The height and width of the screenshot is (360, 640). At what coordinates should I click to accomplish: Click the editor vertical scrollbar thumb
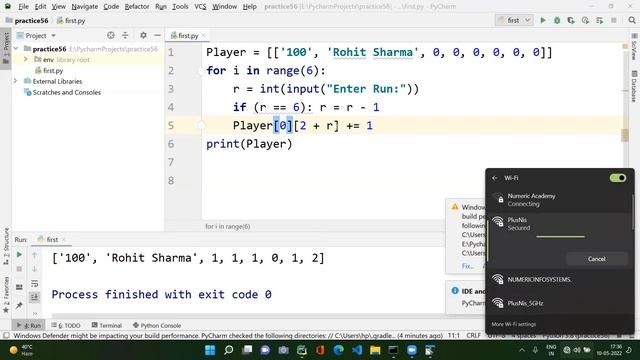(624, 135)
